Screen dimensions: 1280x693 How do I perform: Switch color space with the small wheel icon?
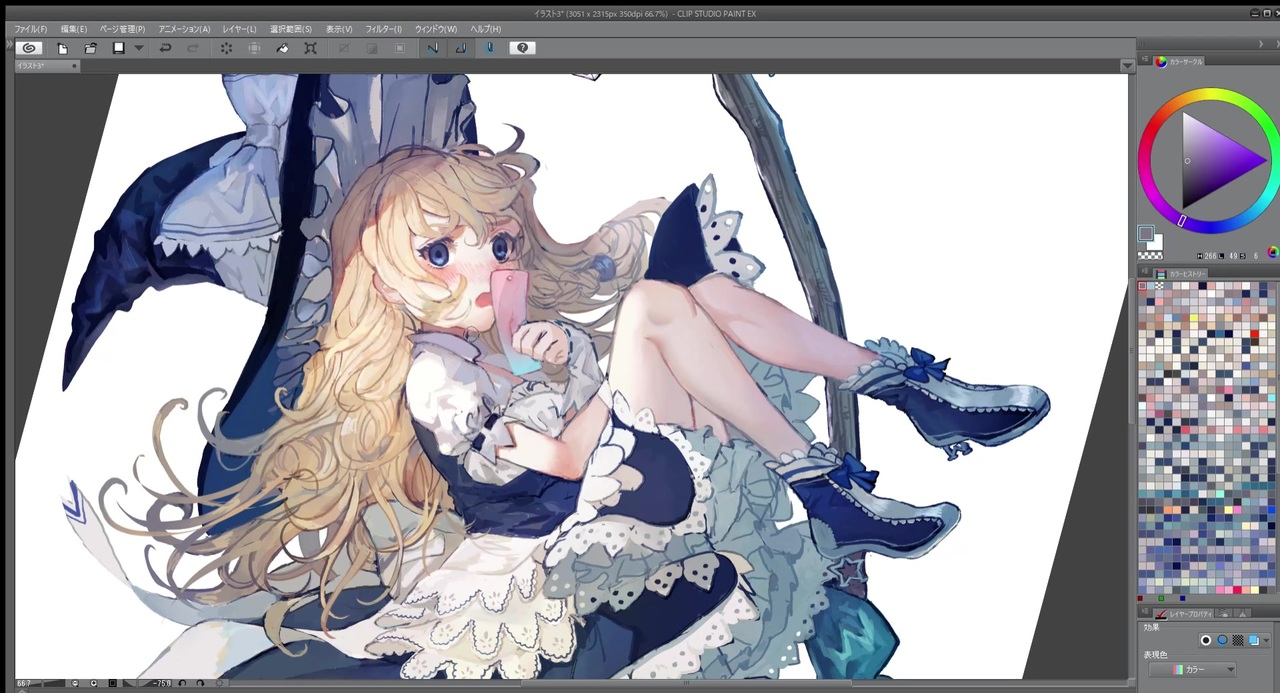click(x=1273, y=252)
